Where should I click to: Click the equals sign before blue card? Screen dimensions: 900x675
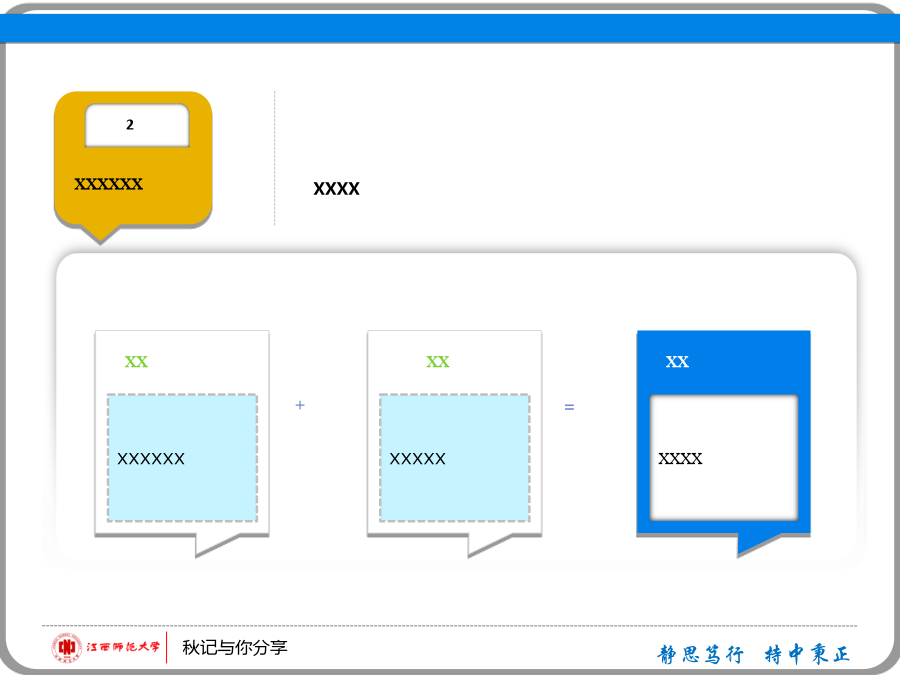[x=569, y=407]
